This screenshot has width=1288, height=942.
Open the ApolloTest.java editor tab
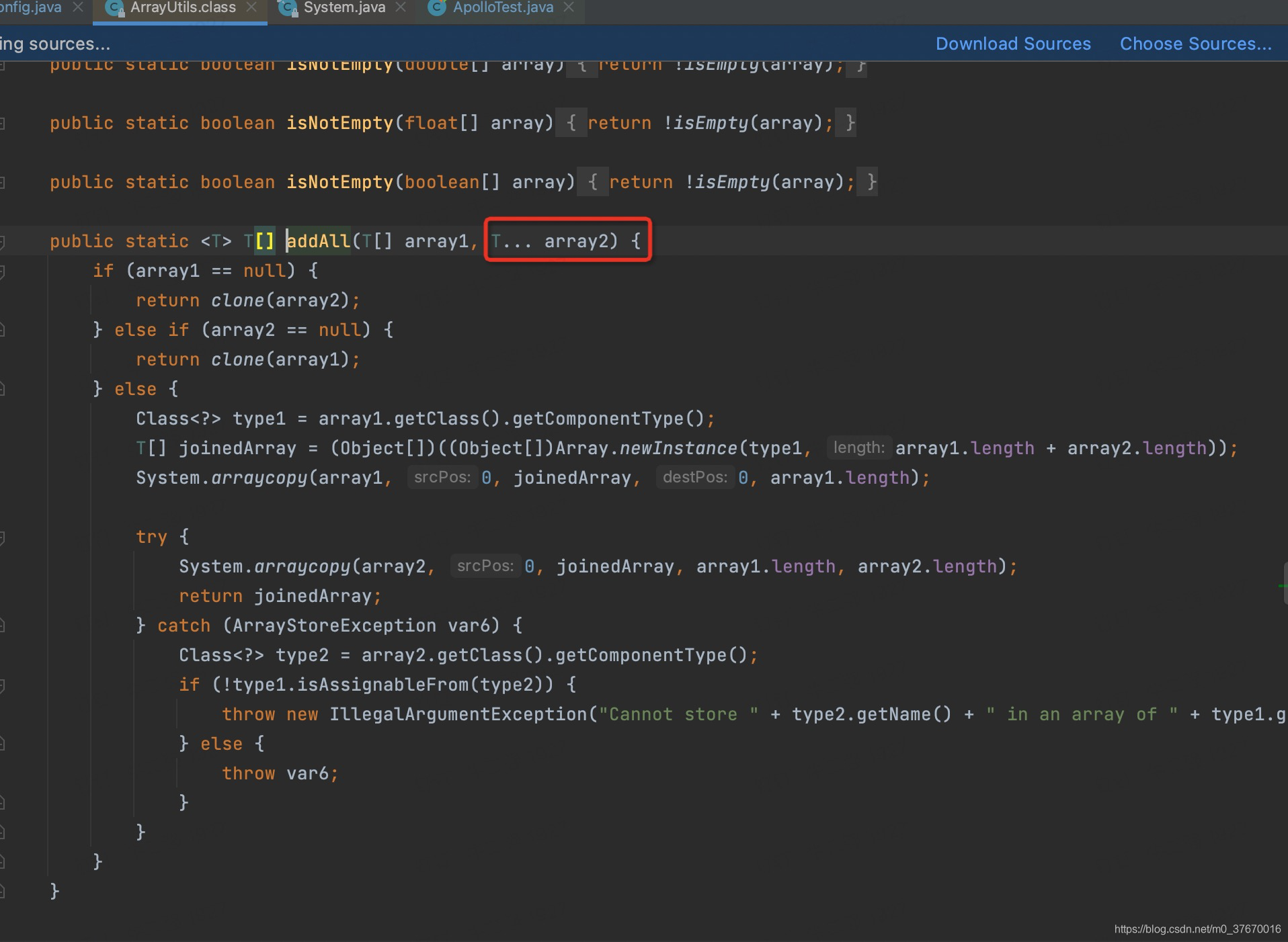[x=503, y=8]
